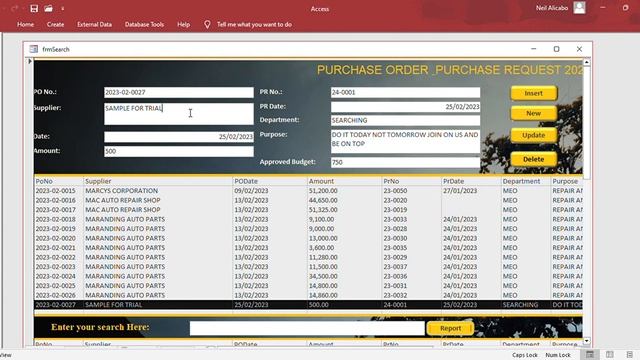The height and width of the screenshot is (360, 640).
Task: Click the record selector arrow on form
Action: [x=29, y=61]
